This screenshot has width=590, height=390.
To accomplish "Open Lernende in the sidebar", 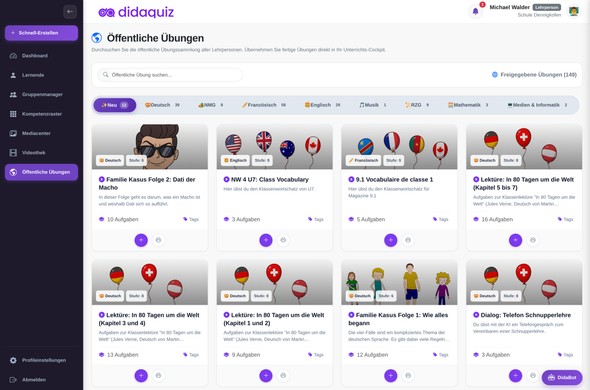I will pos(41,75).
